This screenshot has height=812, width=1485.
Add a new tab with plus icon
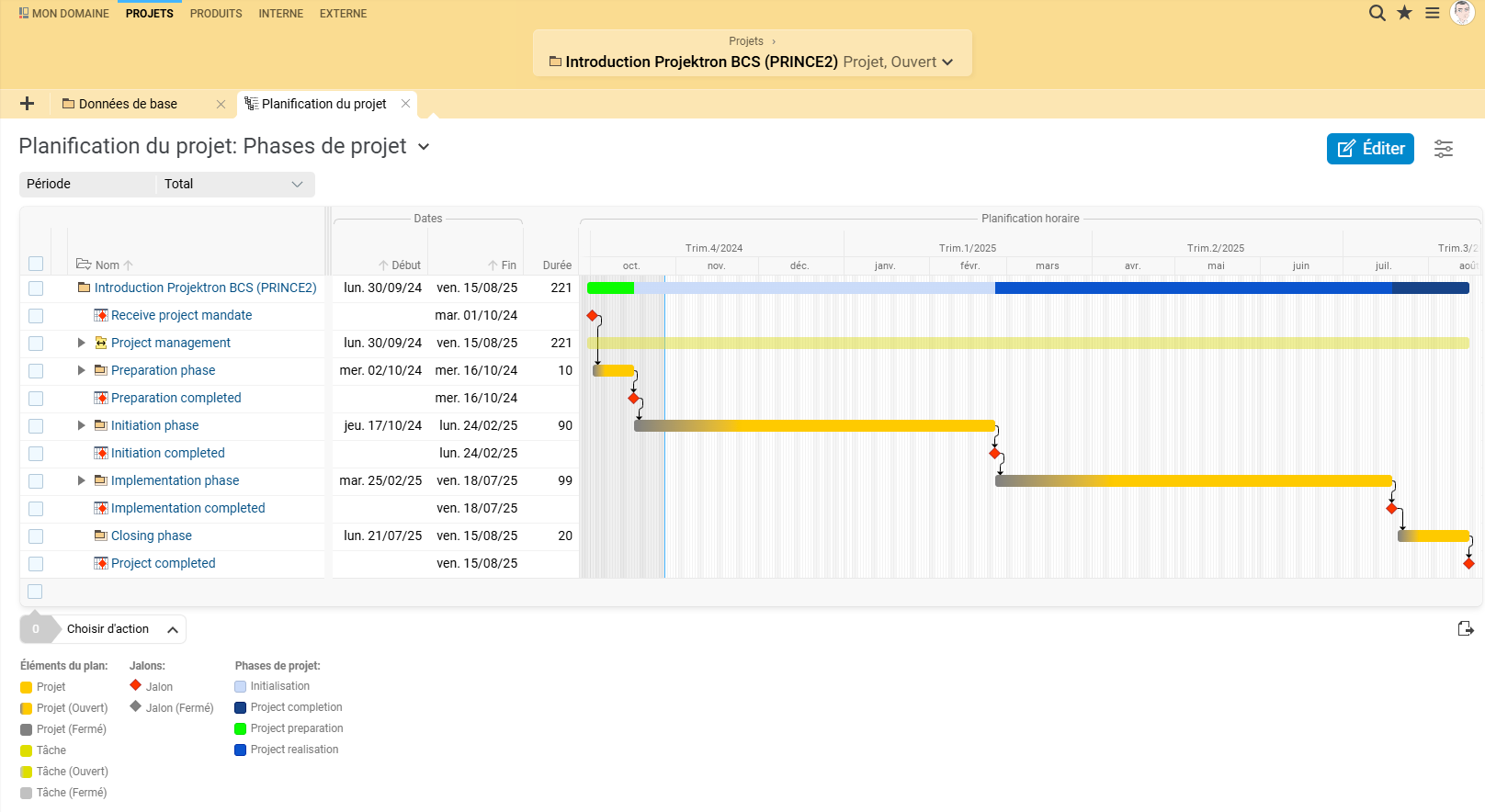(x=27, y=104)
